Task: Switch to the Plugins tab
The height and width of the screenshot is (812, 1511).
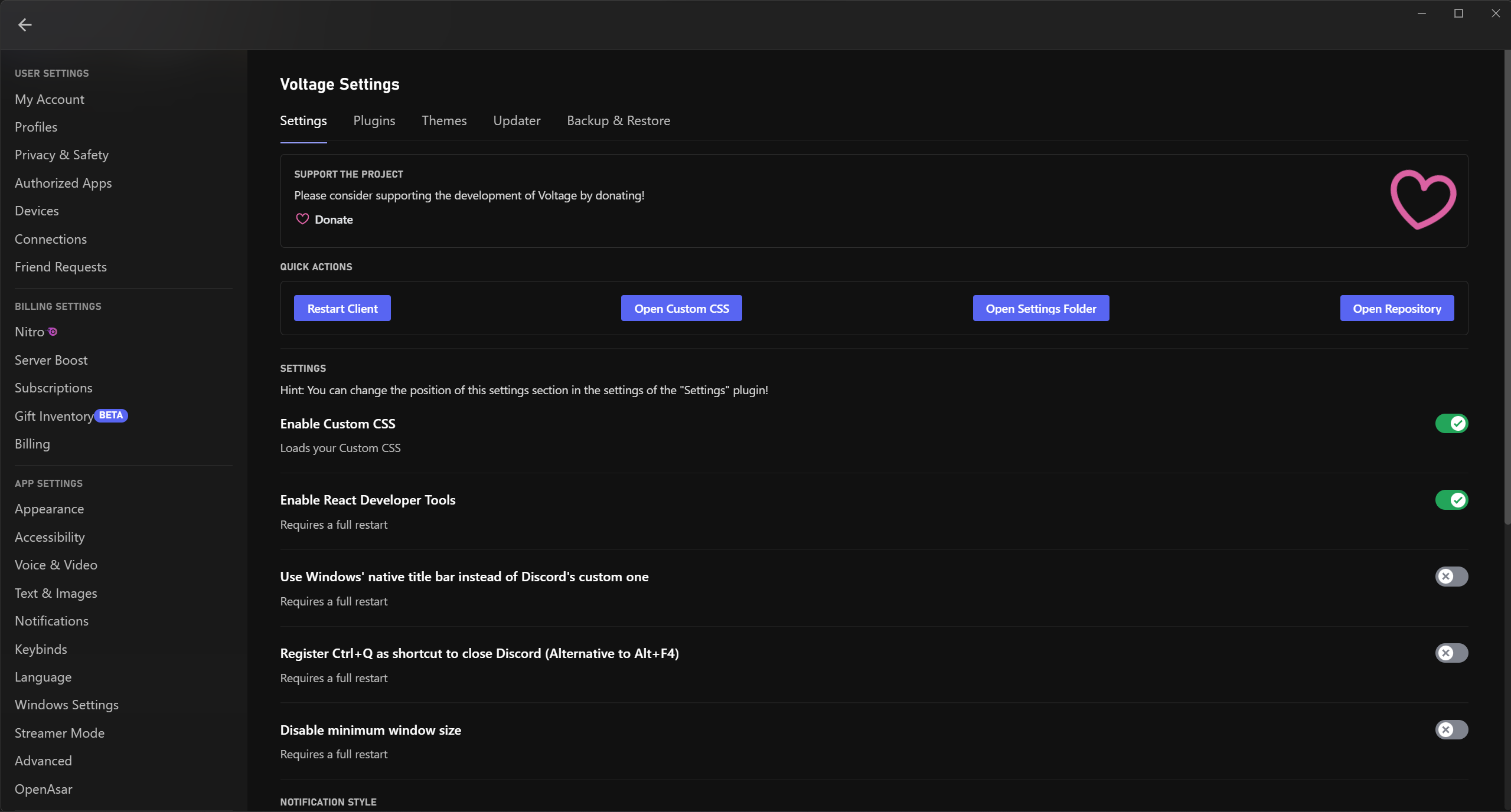Action: (374, 120)
